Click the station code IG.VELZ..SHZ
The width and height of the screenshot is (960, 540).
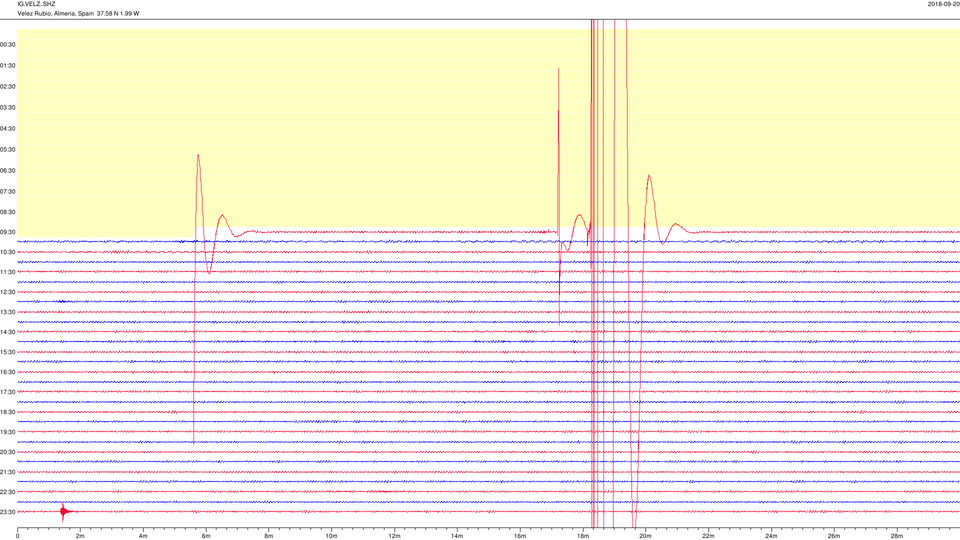coord(36,4)
